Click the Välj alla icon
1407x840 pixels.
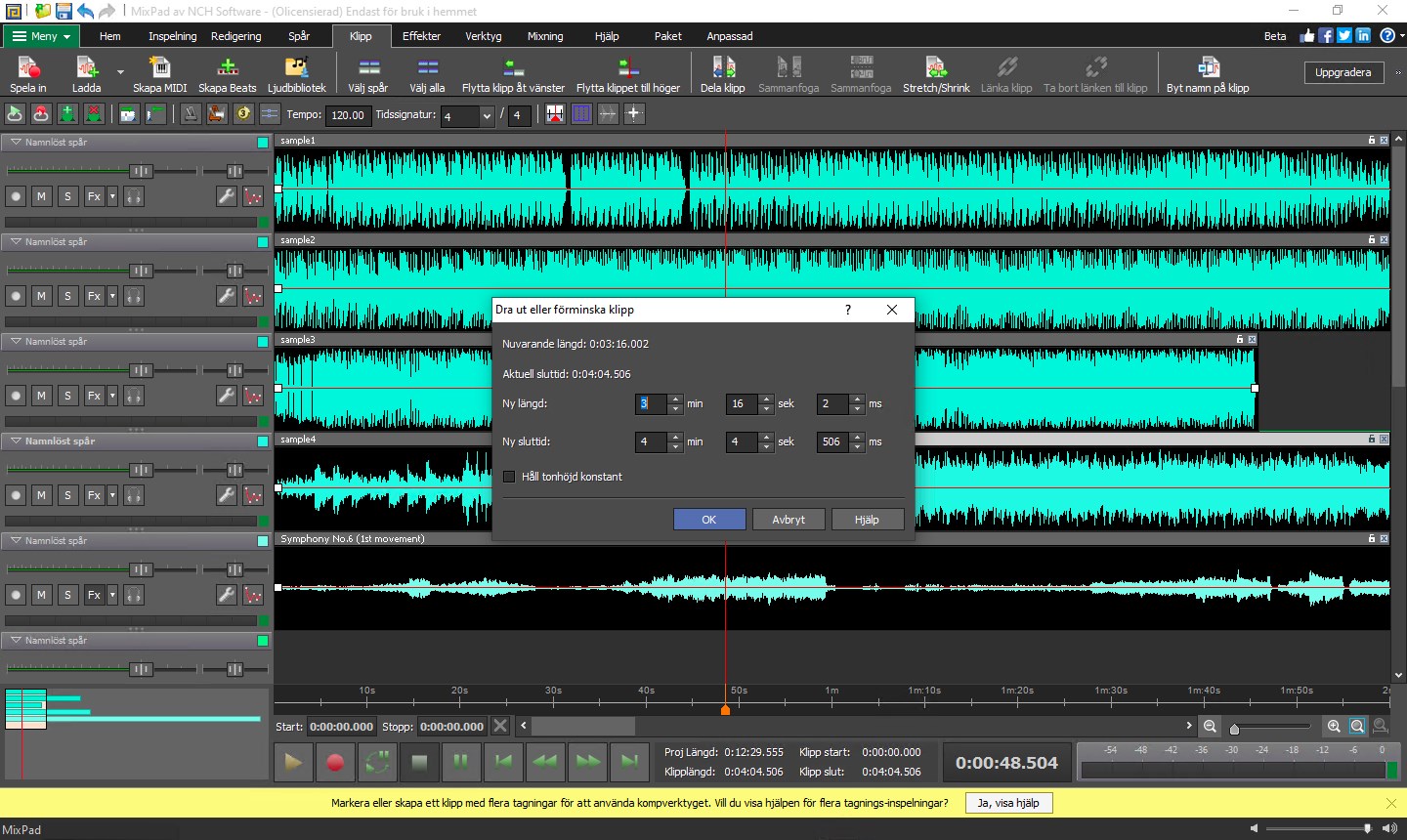pyautogui.click(x=427, y=73)
